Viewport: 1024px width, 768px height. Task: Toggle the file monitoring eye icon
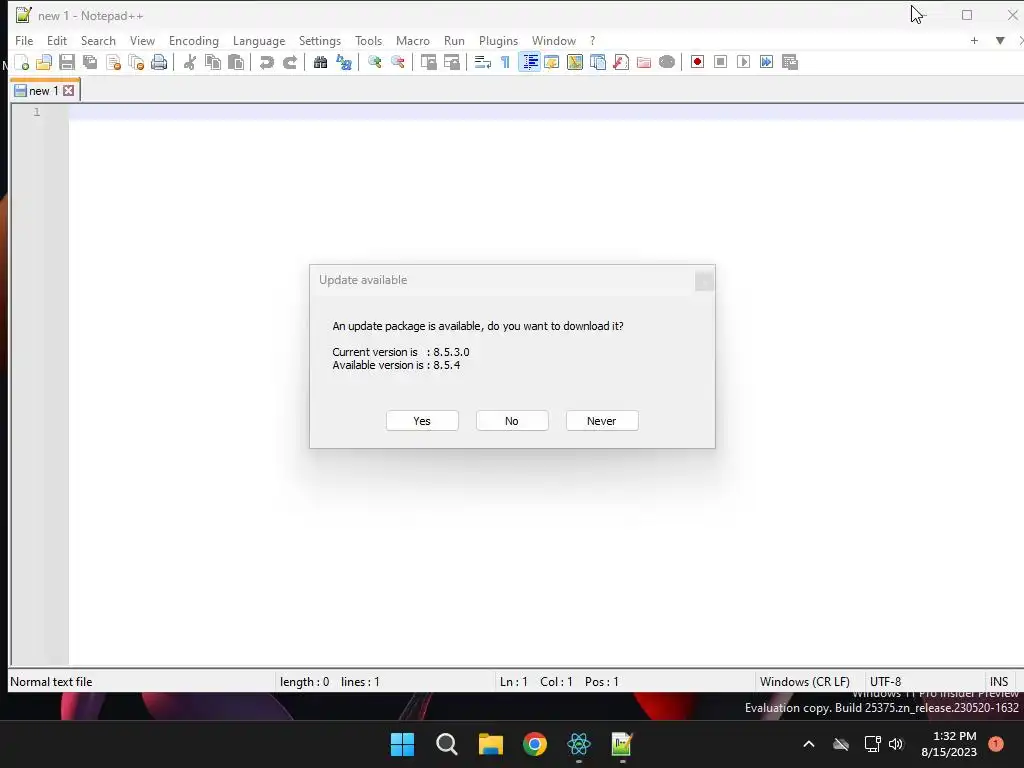pos(667,62)
